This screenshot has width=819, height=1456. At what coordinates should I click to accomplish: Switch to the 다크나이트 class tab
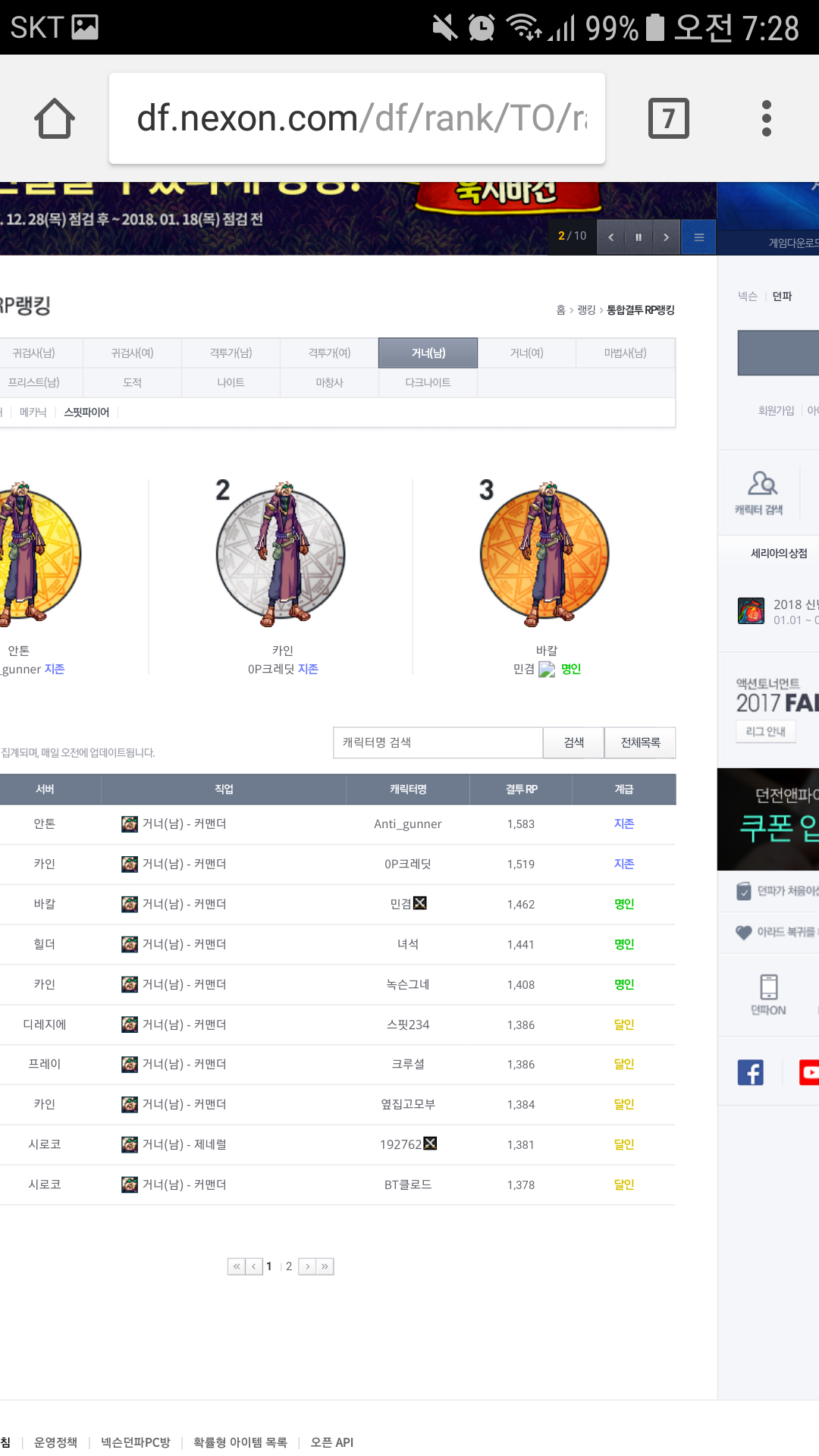point(428,383)
